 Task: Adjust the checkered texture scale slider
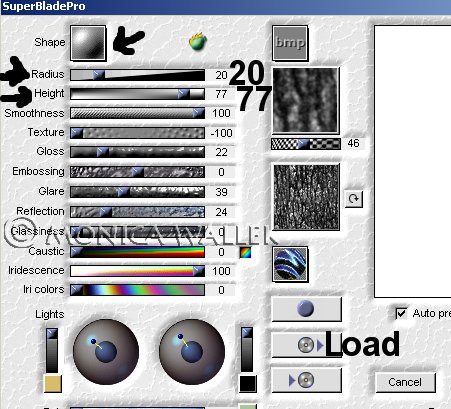coord(306,144)
